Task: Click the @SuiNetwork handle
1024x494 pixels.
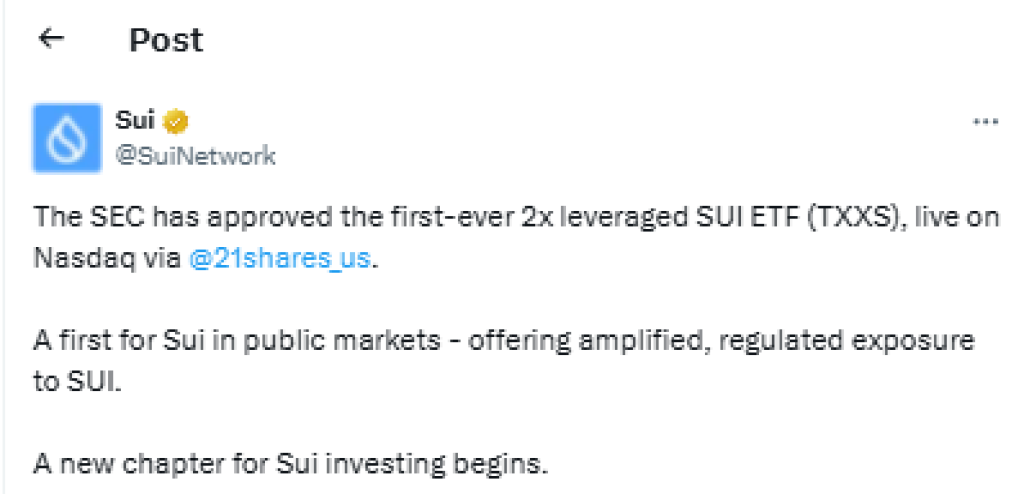Action: (x=196, y=156)
